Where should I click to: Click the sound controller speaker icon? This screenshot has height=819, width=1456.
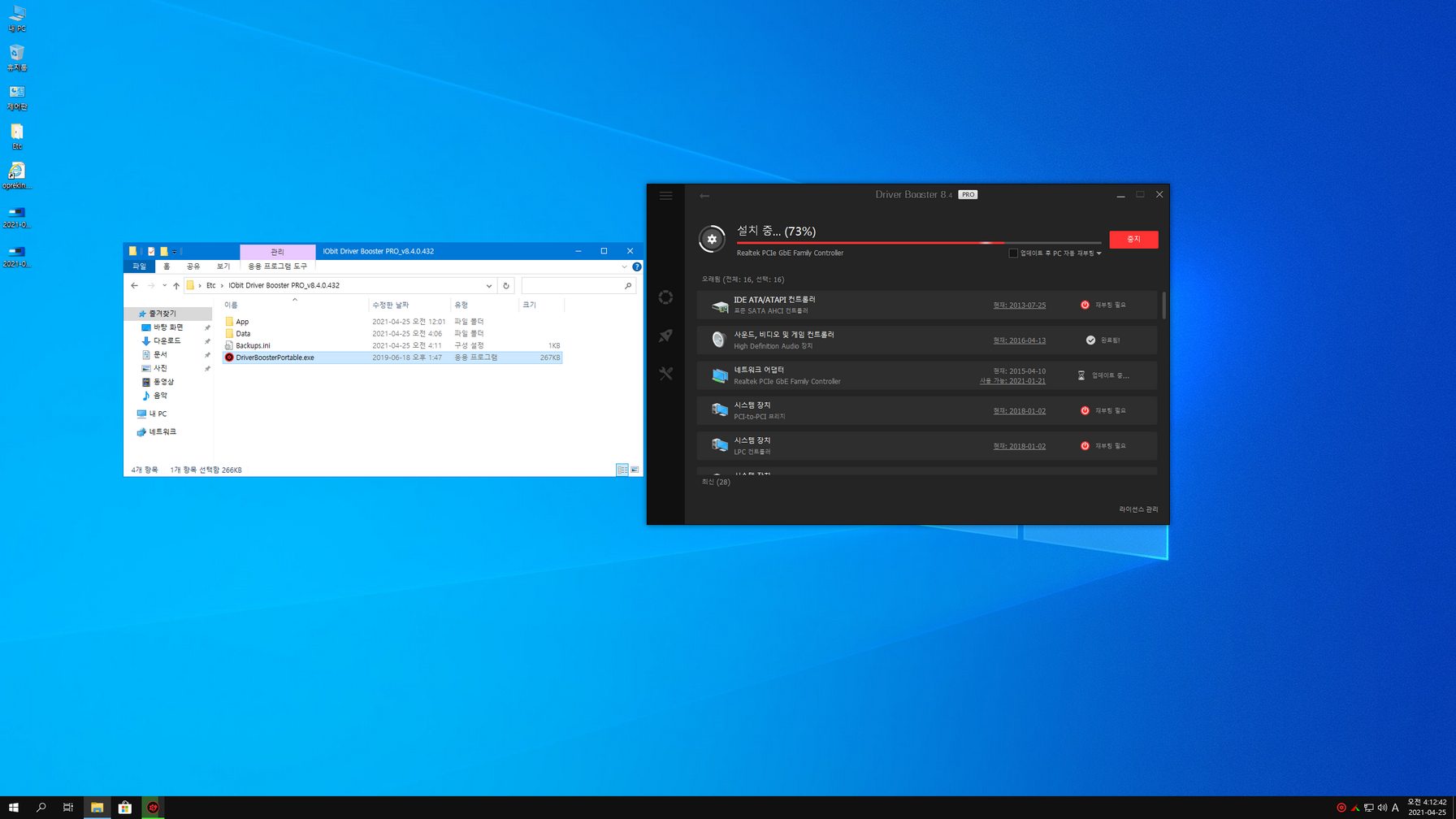coord(719,340)
